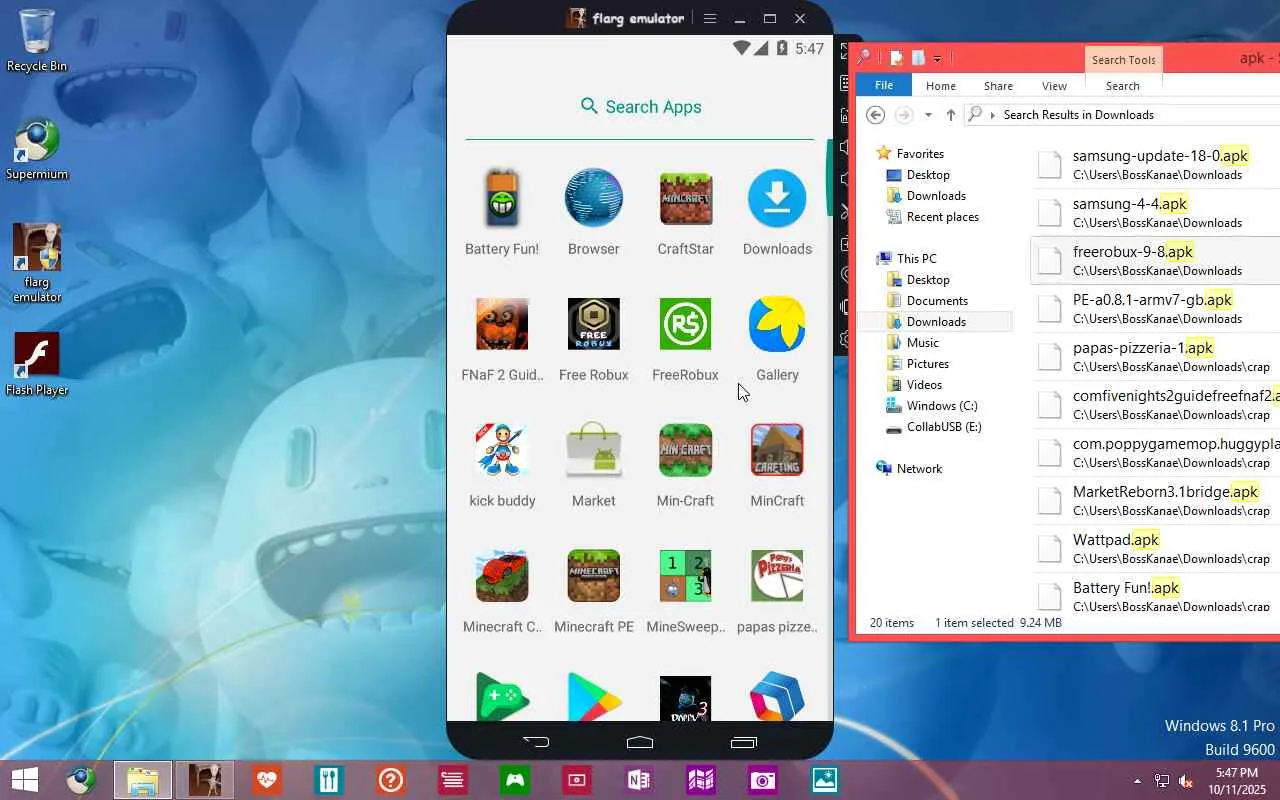Click the app drawer scrollbar in the emulator
This screenshot has height=800, width=1280.
click(x=828, y=177)
